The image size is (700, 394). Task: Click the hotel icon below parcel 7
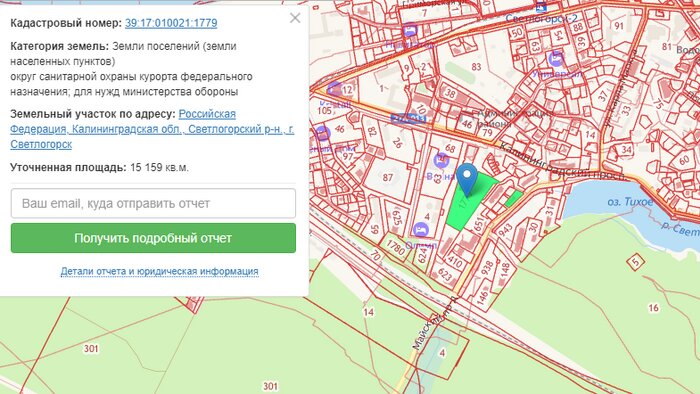[409, 30]
